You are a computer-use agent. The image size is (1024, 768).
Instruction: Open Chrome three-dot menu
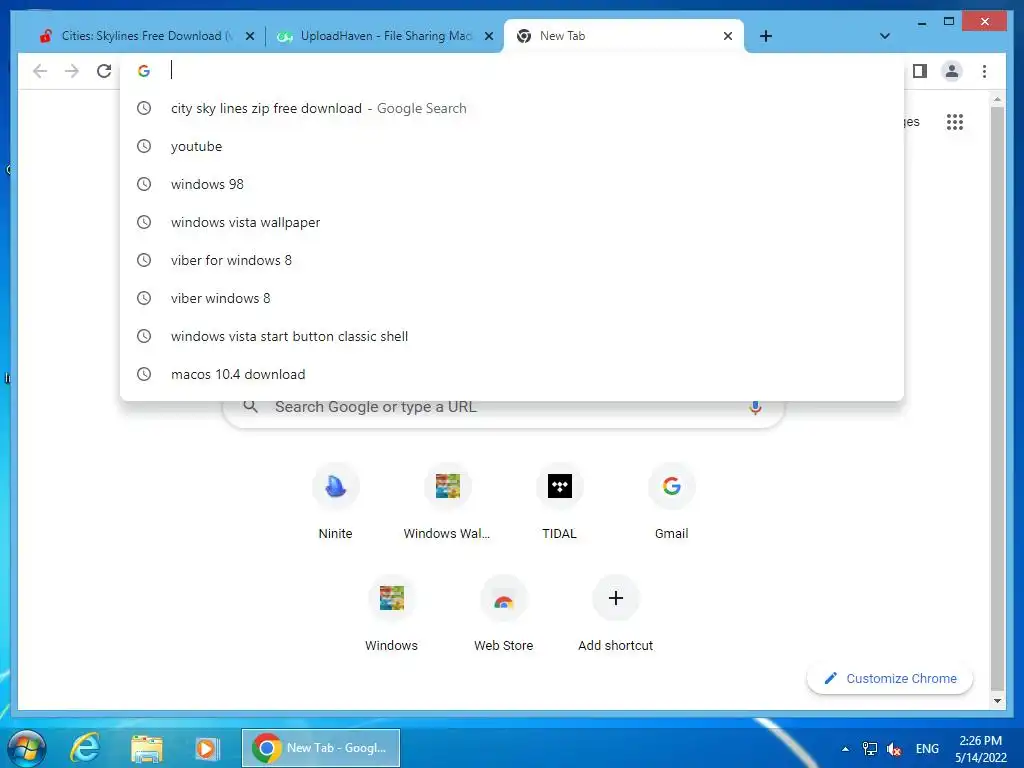[984, 71]
